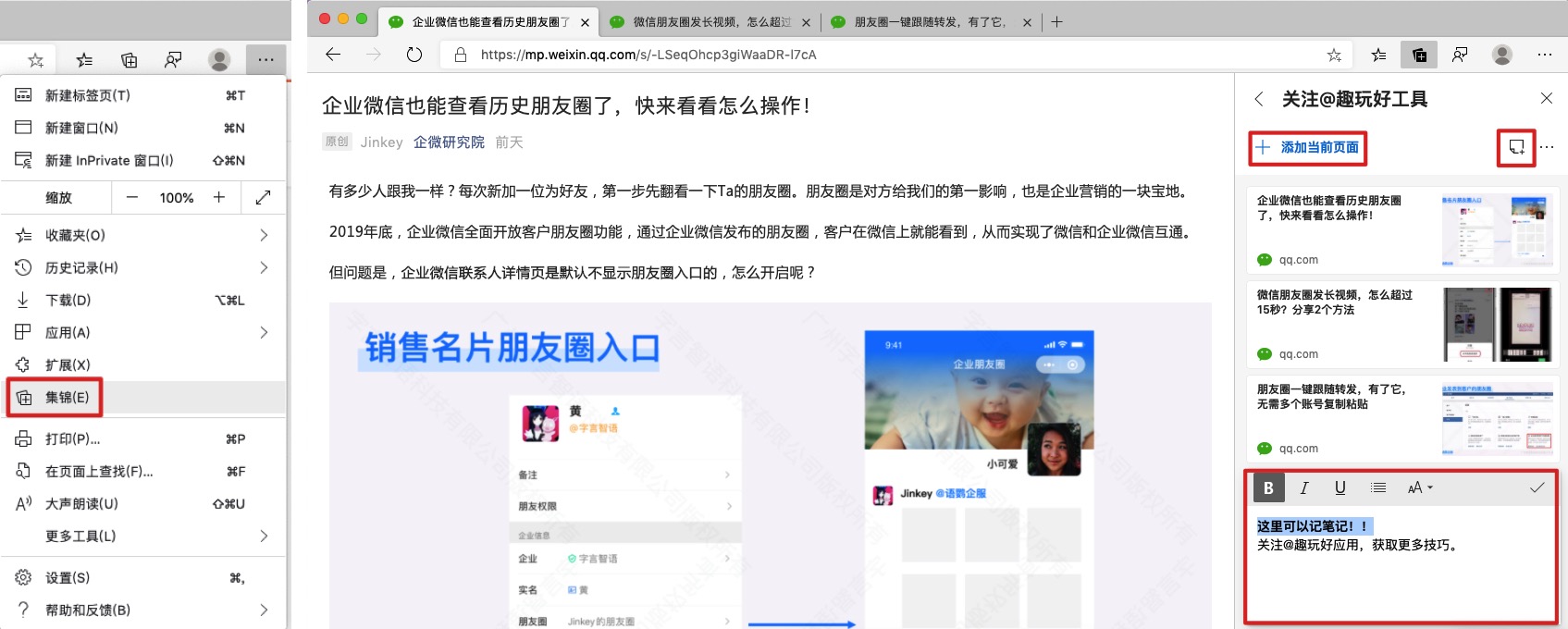This screenshot has height=629, width=1568.
Task: Enter full screen via zoom row arrow icon
Action: pos(263,197)
